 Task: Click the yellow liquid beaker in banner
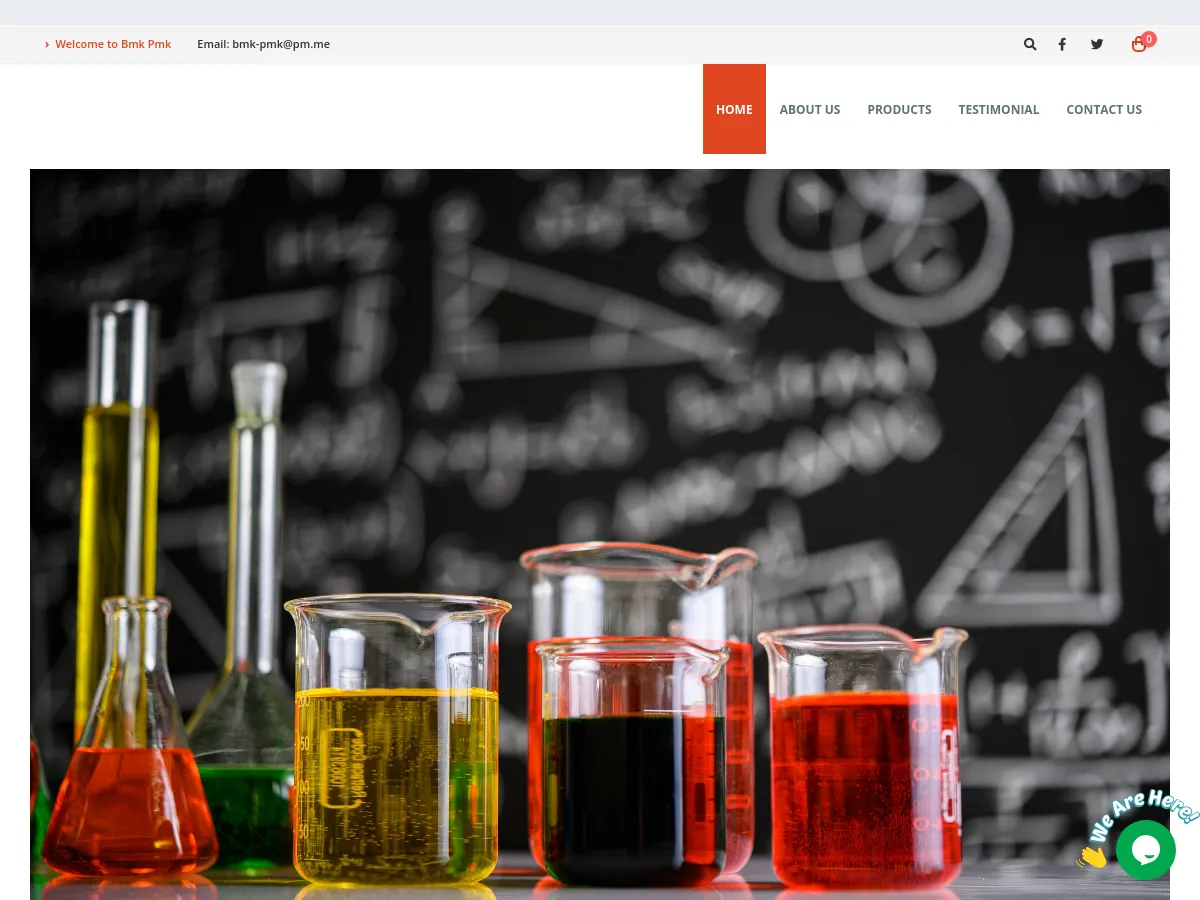pos(397,740)
